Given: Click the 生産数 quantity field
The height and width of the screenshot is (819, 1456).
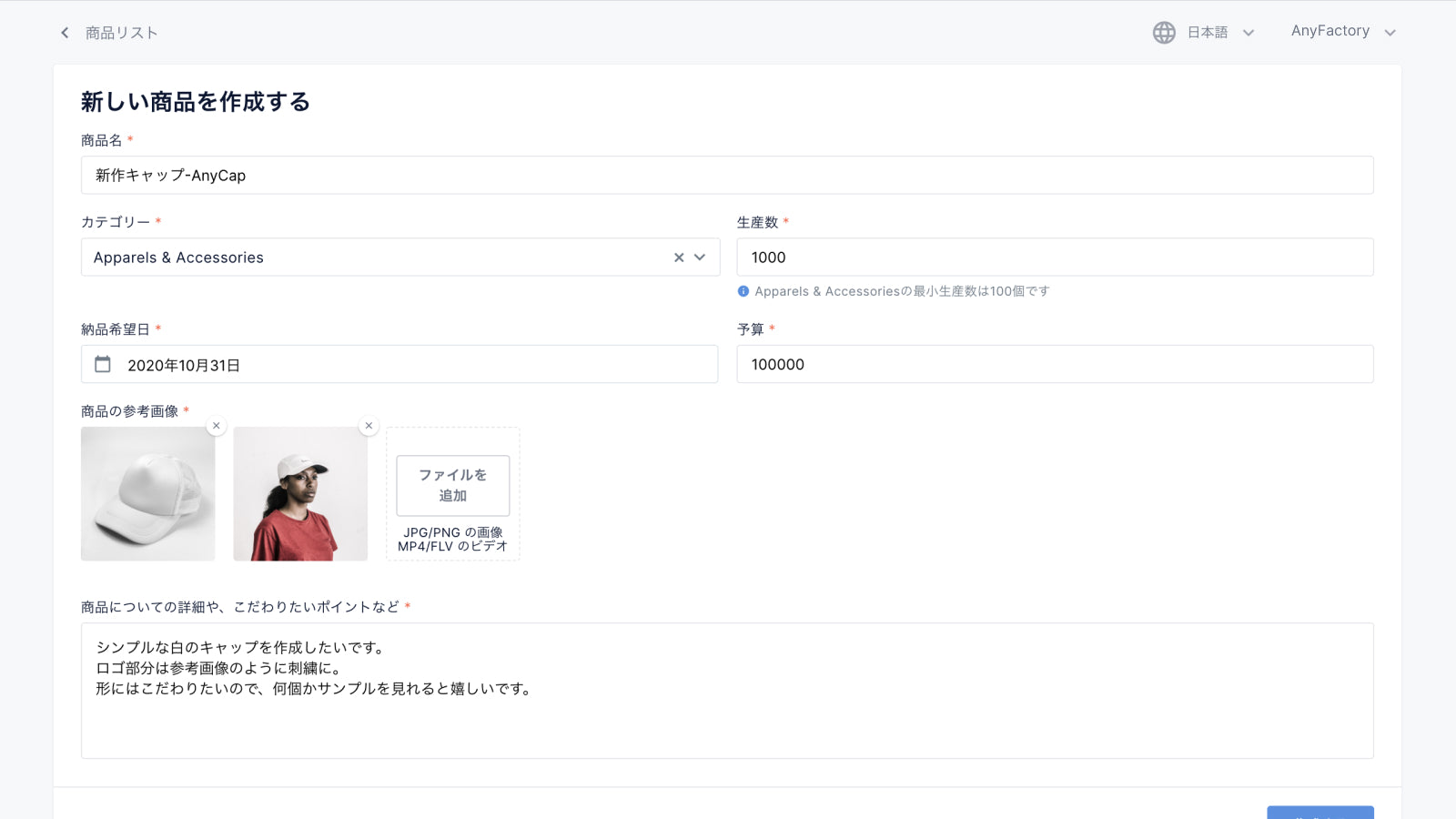Looking at the screenshot, I should [x=1054, y=258].
